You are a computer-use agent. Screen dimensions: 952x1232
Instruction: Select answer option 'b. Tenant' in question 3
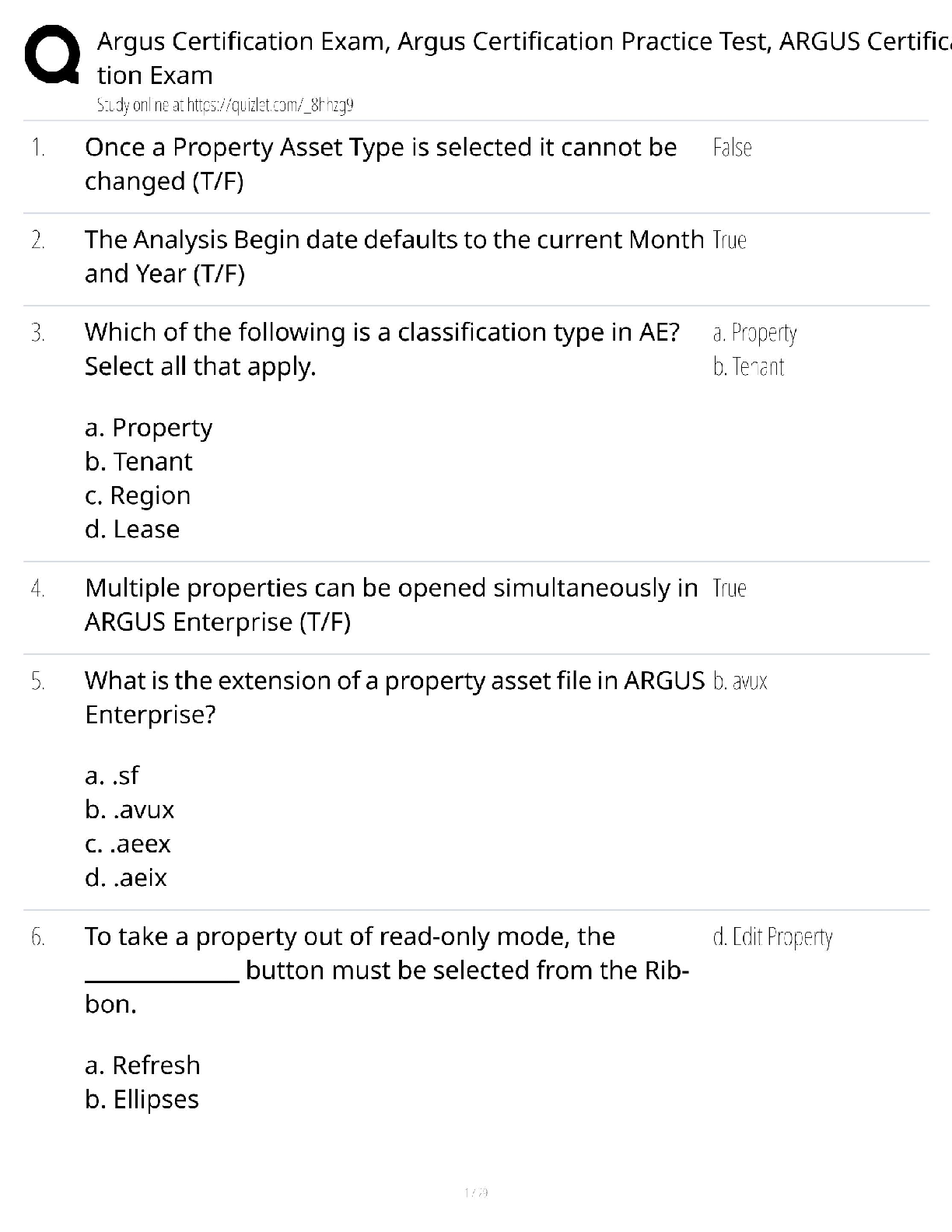[x=138, y=462]
